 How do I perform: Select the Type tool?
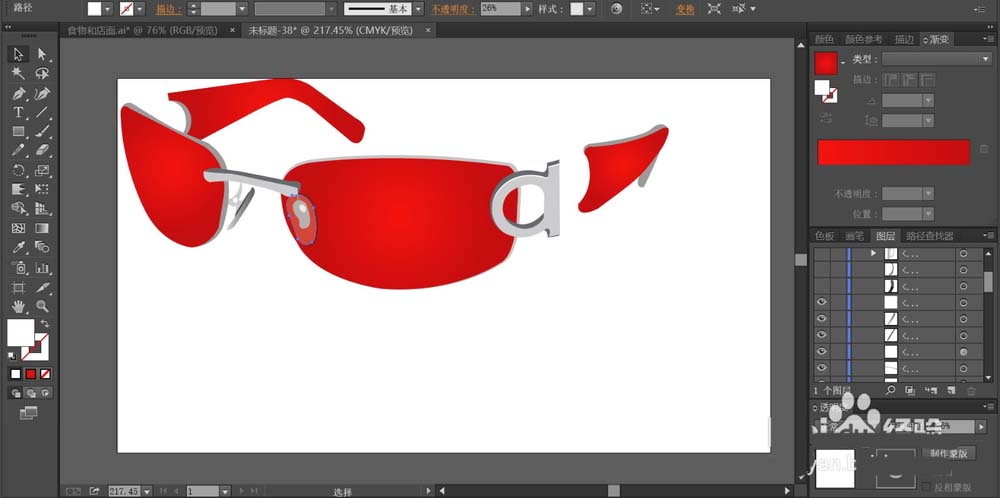click(x=18, y=112)
